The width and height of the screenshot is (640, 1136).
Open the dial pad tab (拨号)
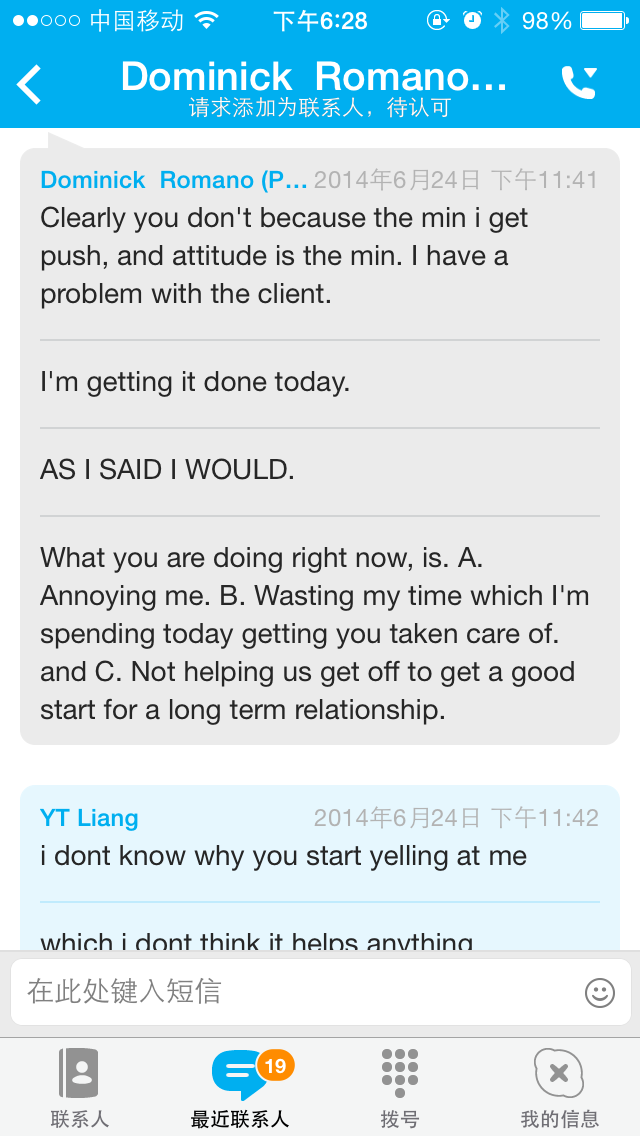400,1087
